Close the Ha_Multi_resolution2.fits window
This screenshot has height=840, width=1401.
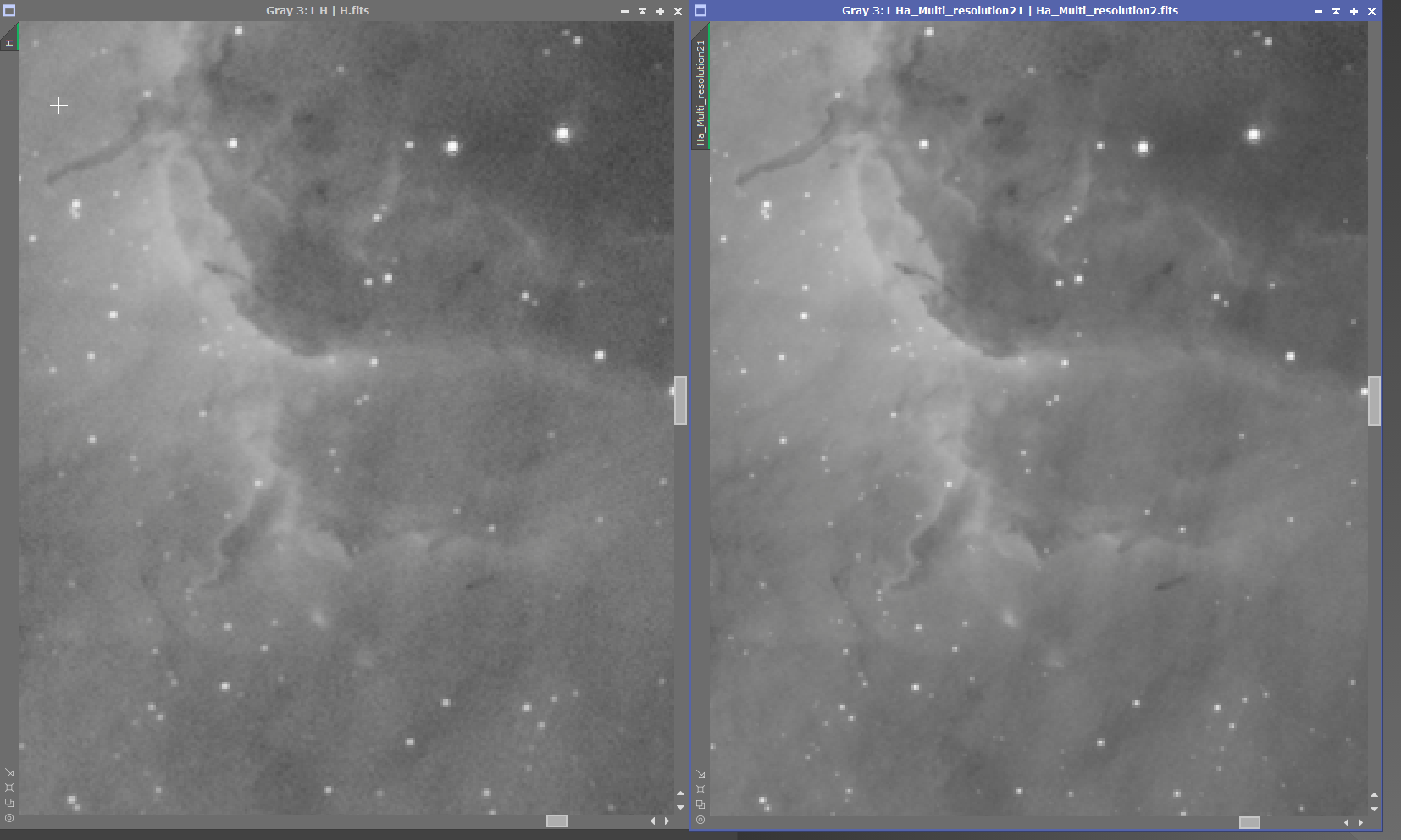1371,11
